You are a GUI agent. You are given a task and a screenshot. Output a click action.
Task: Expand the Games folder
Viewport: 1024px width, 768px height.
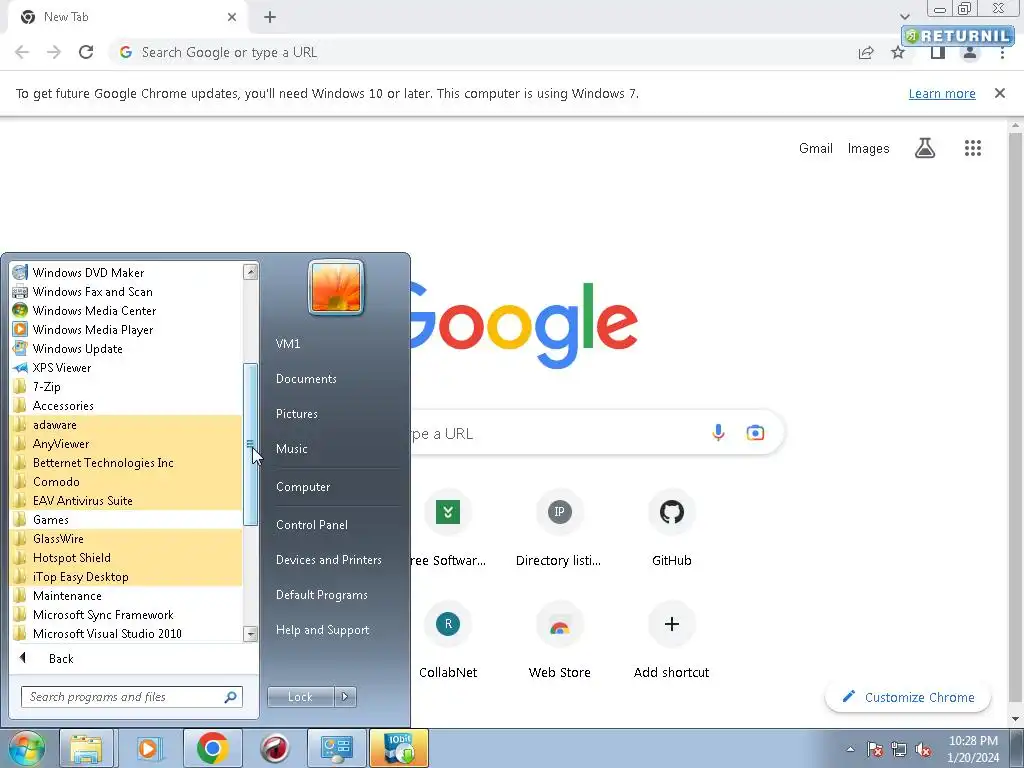point(126,519)
